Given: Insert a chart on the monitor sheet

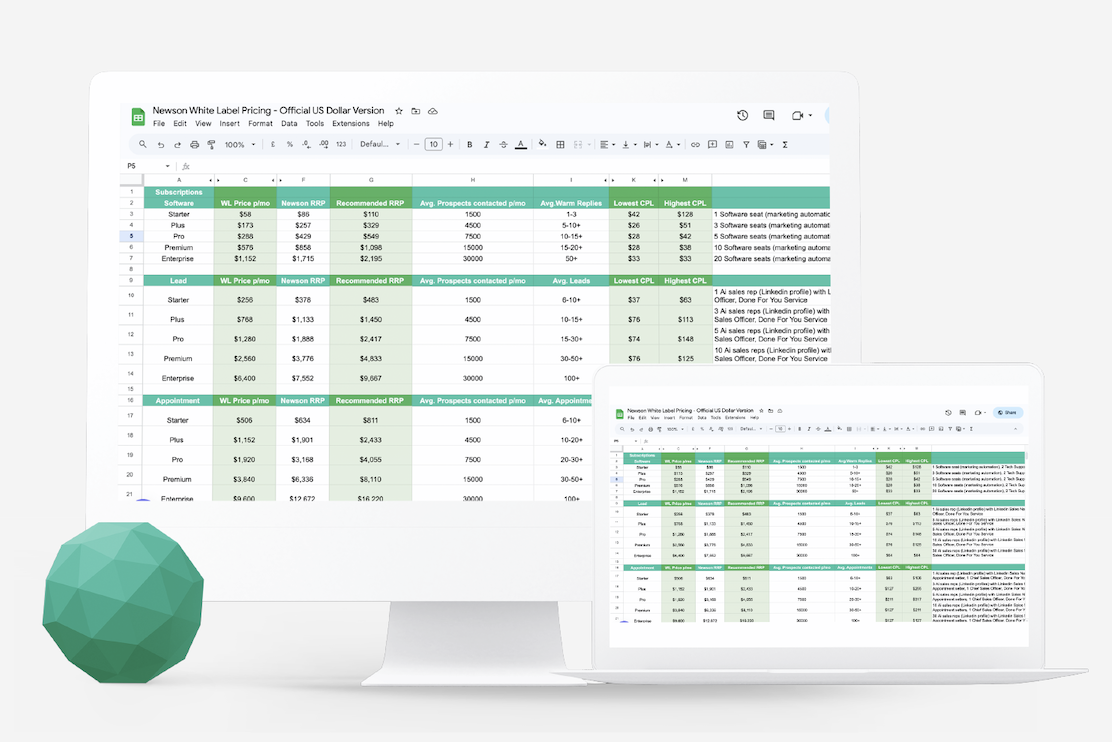Looking at the screenshot, I should pyautogui.click(x=729, y=145).
